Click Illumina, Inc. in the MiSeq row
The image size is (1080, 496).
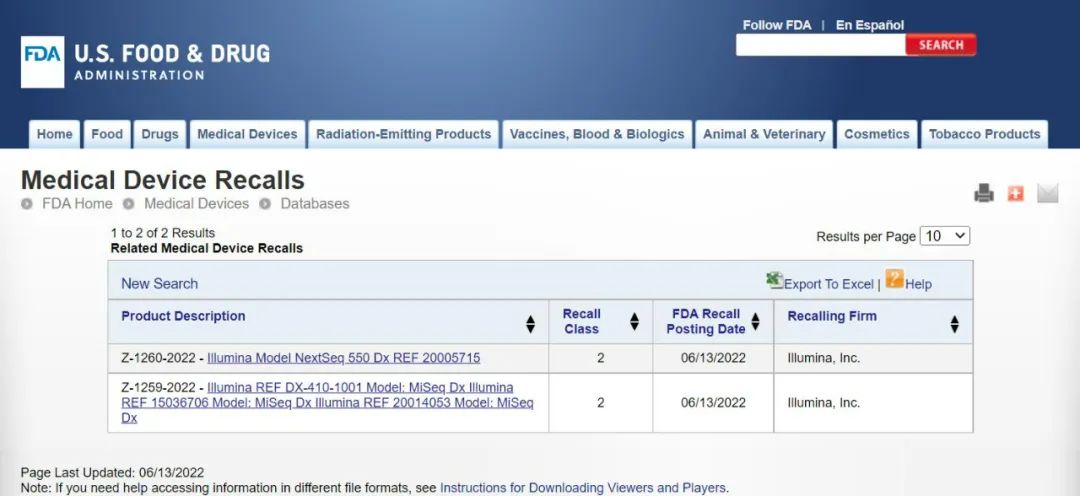824,403
